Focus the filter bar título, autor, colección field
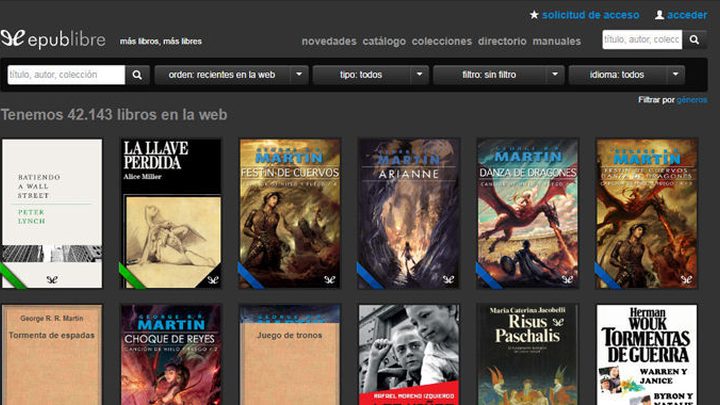 66,75
